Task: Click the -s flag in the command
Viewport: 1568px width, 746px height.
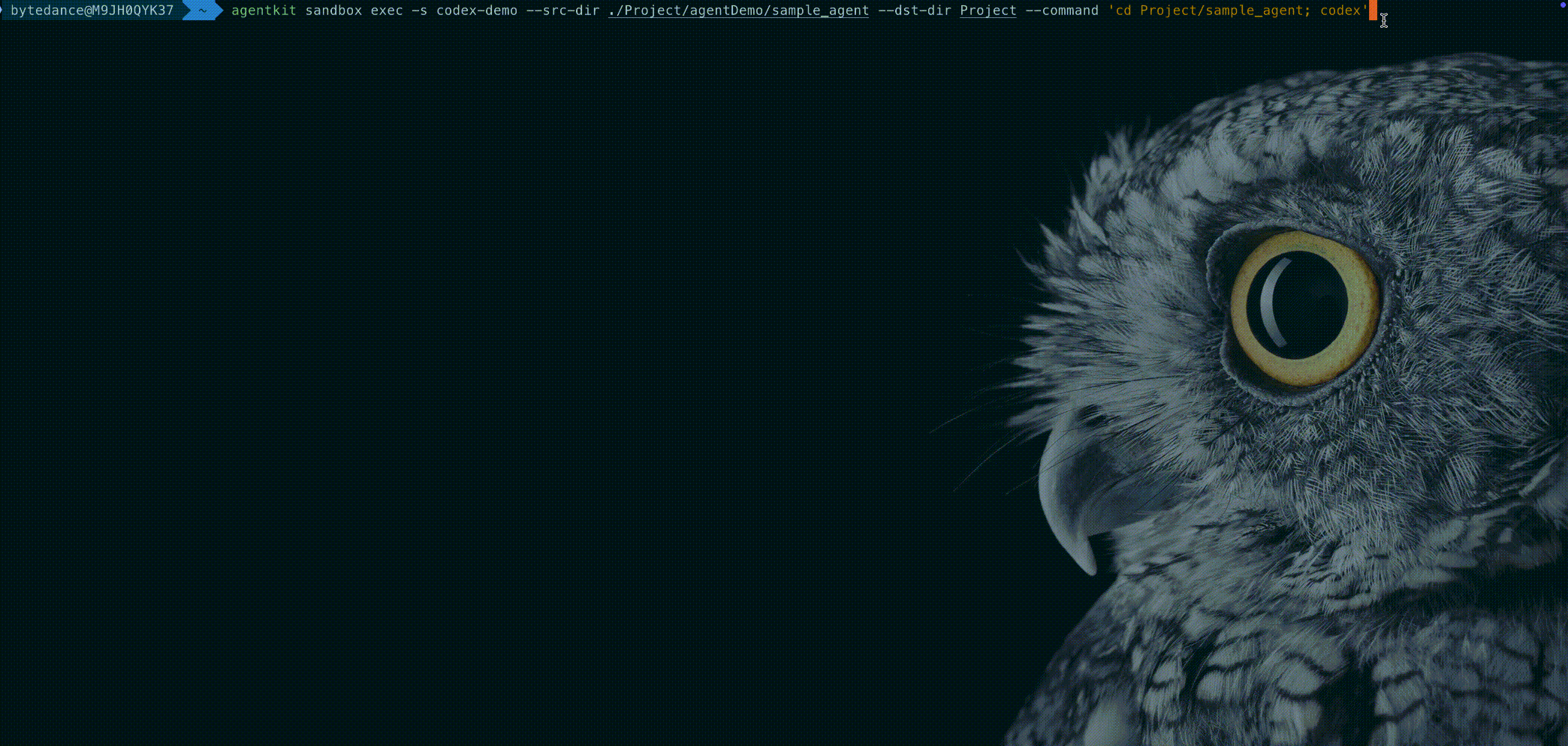Action: pyautogui.click(x=420, y=11)
